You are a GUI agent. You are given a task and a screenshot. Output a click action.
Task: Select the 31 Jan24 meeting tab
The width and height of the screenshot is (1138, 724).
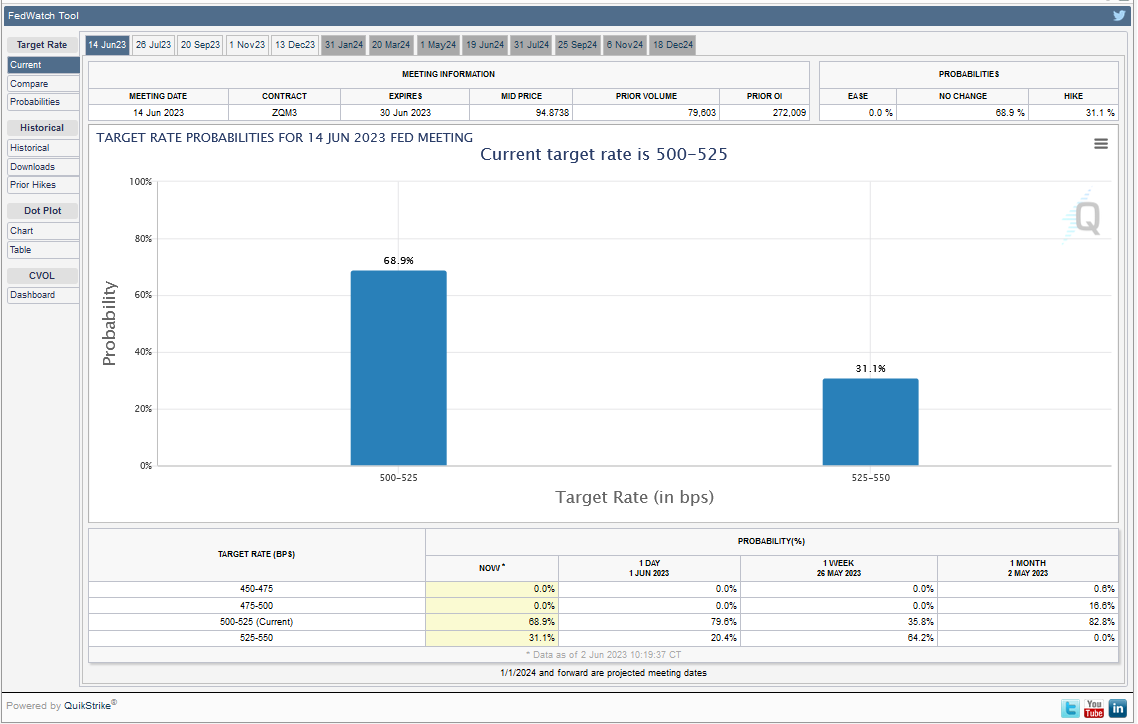344,45
